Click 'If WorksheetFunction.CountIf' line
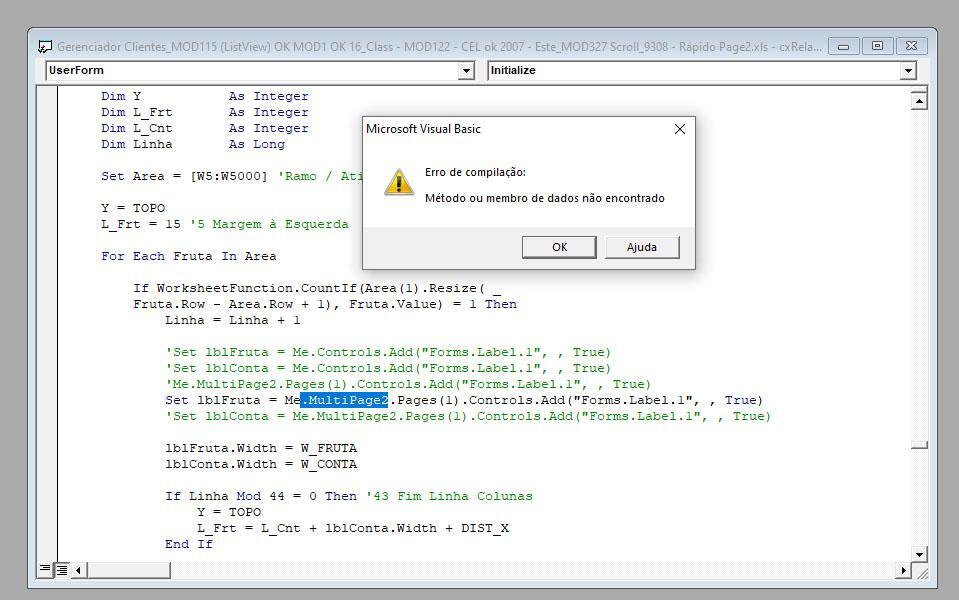Viewport: 959px width, 600px height. [x=317, y=288]
